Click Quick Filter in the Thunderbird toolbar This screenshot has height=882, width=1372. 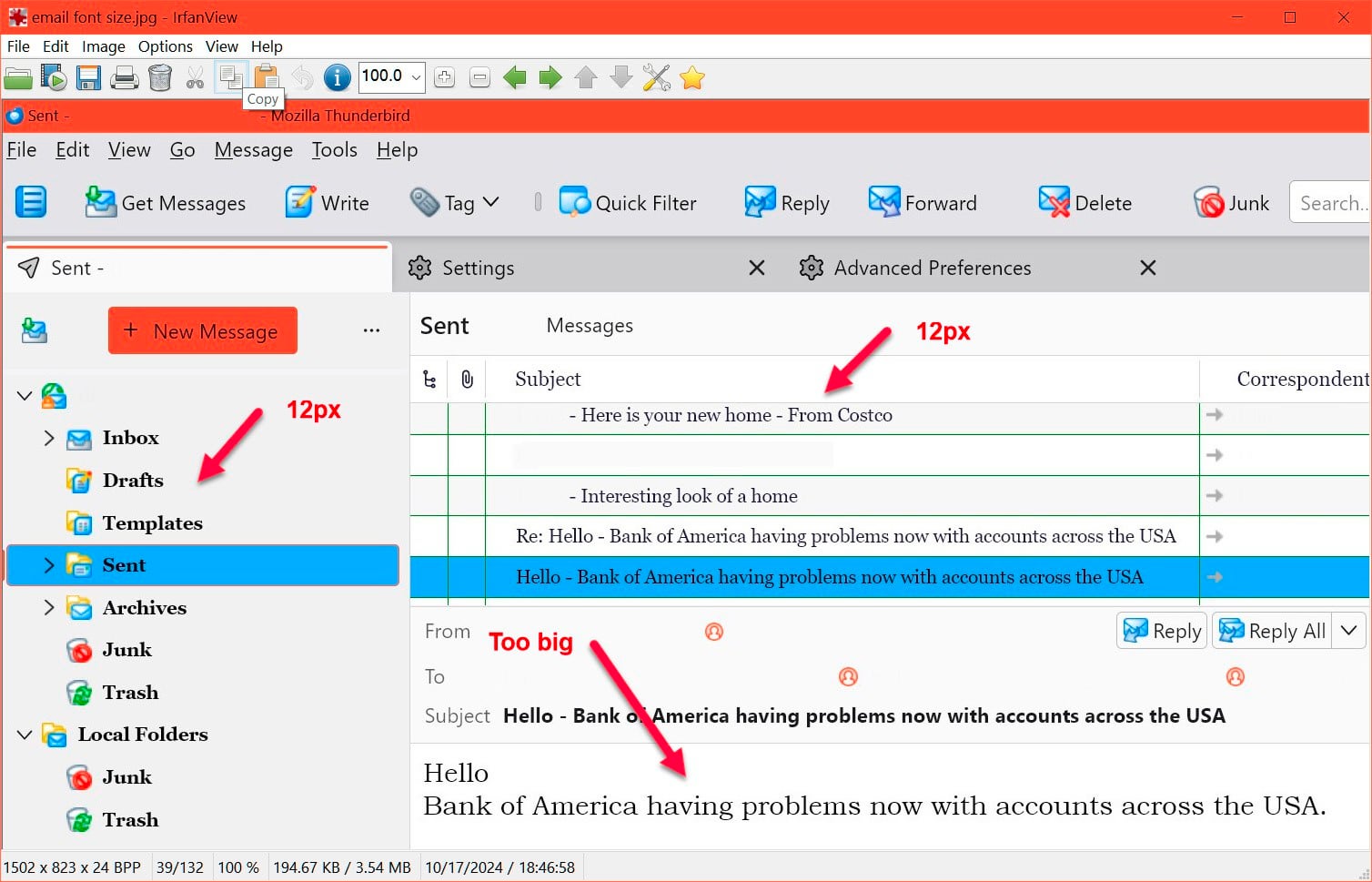(x=628, y=203)
